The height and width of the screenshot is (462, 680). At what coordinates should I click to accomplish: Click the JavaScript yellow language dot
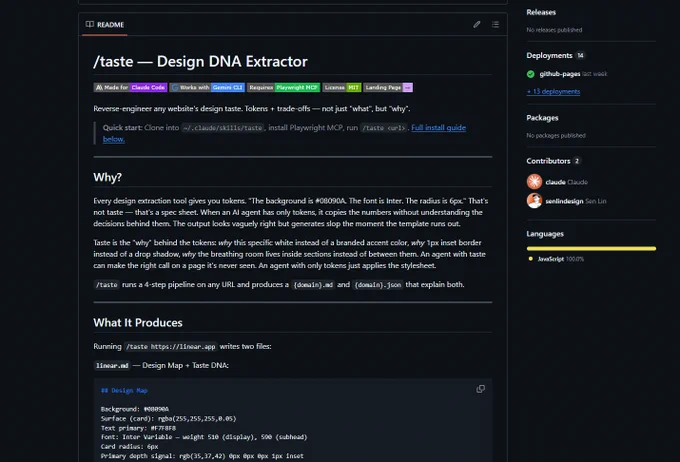tap(530, 259)
